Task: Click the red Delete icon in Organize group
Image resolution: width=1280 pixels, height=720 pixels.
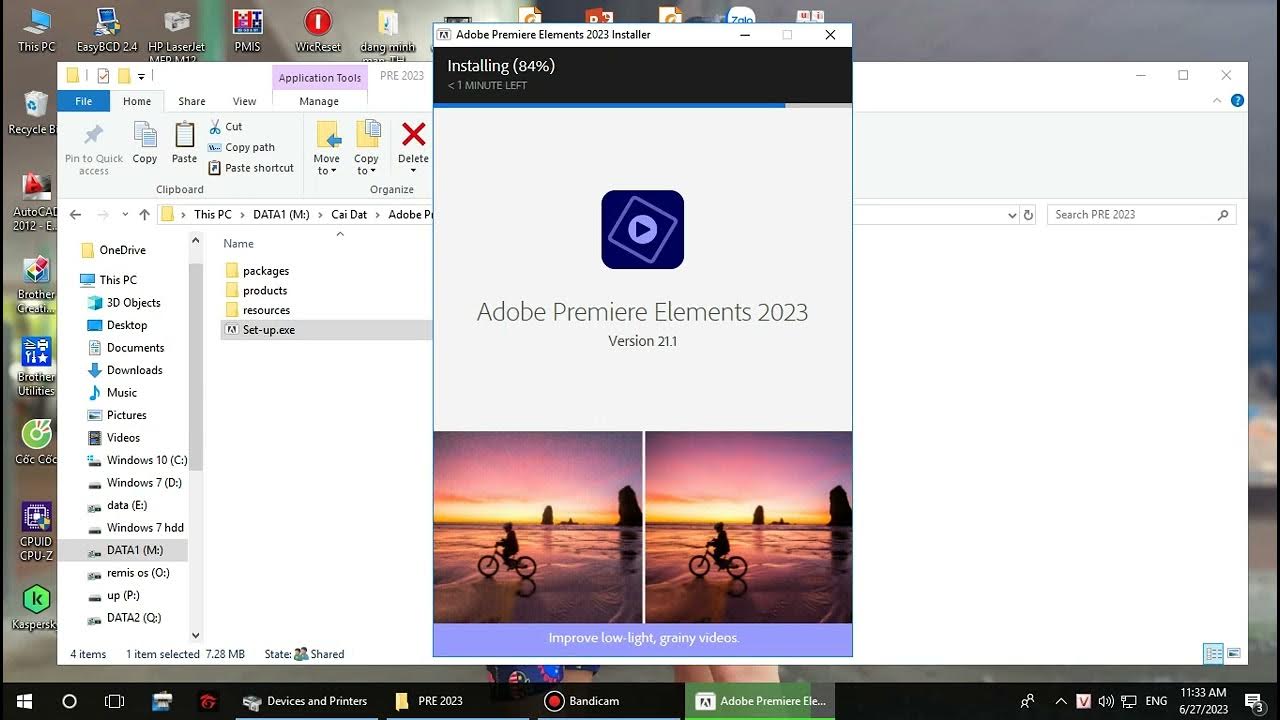Action: pos(413,134)
